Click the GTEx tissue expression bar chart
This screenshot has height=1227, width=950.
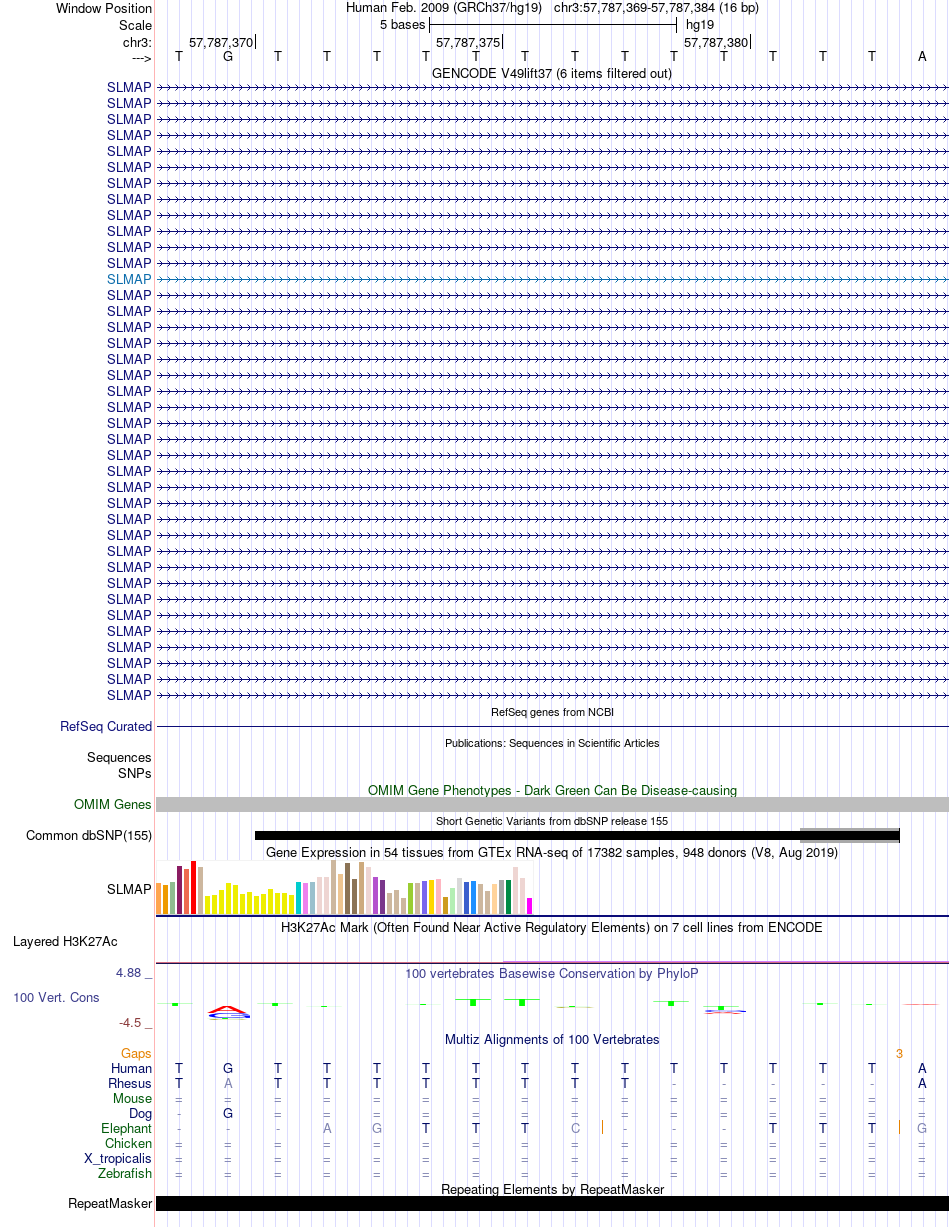click(344, 887)
